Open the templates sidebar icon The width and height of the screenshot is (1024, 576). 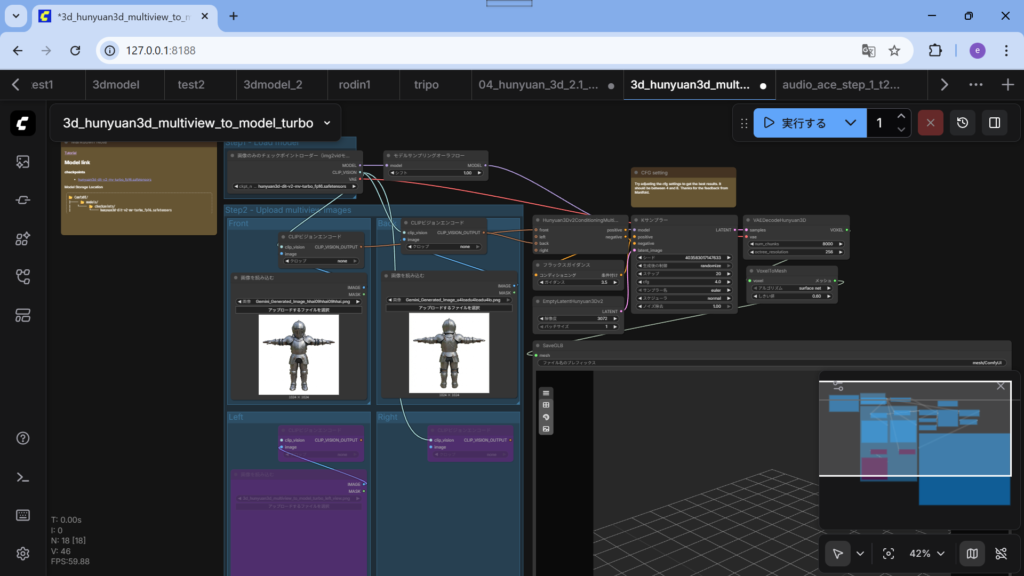pyautogui.click(x=23, y=316)
